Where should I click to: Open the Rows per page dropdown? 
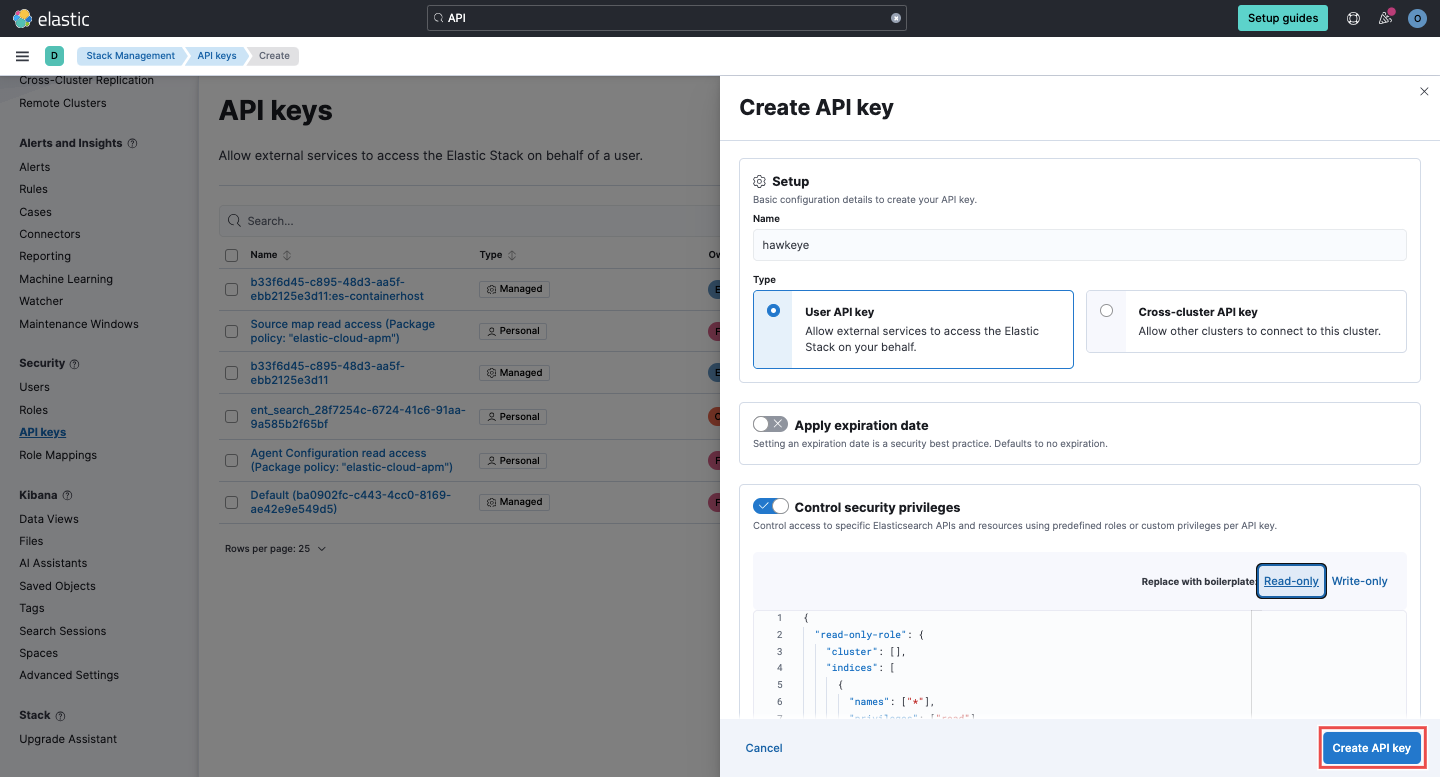(x=277, y=548)
